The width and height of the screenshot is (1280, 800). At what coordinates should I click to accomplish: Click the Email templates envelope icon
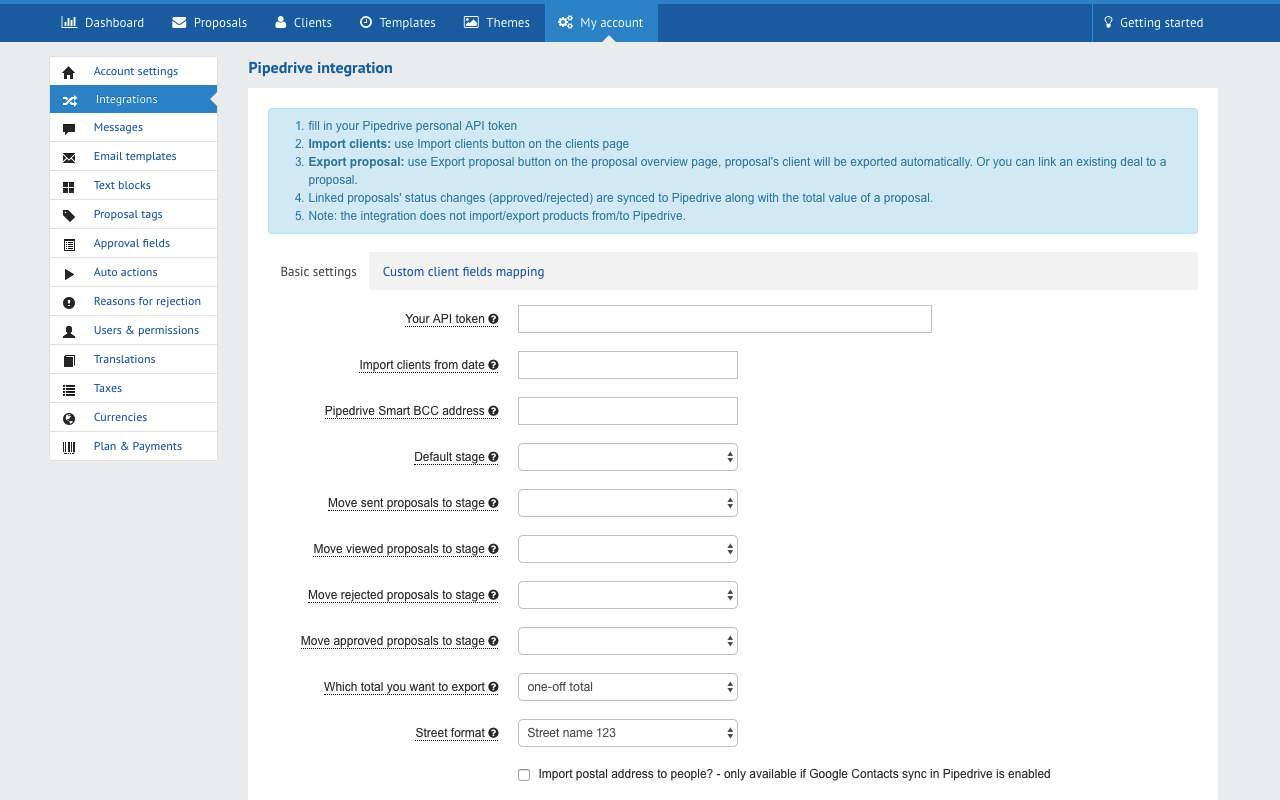(x=69, y=157)
